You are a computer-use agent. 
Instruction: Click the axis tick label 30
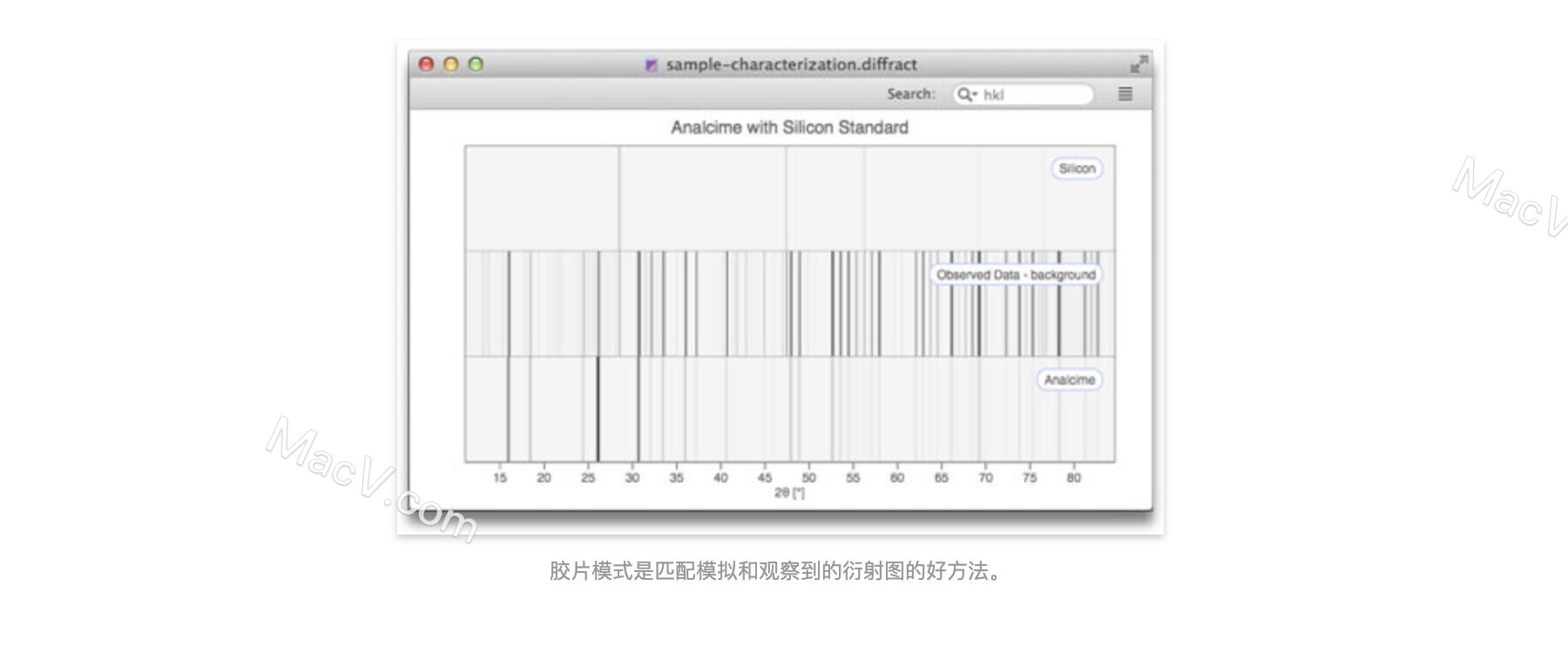(632, 478)
